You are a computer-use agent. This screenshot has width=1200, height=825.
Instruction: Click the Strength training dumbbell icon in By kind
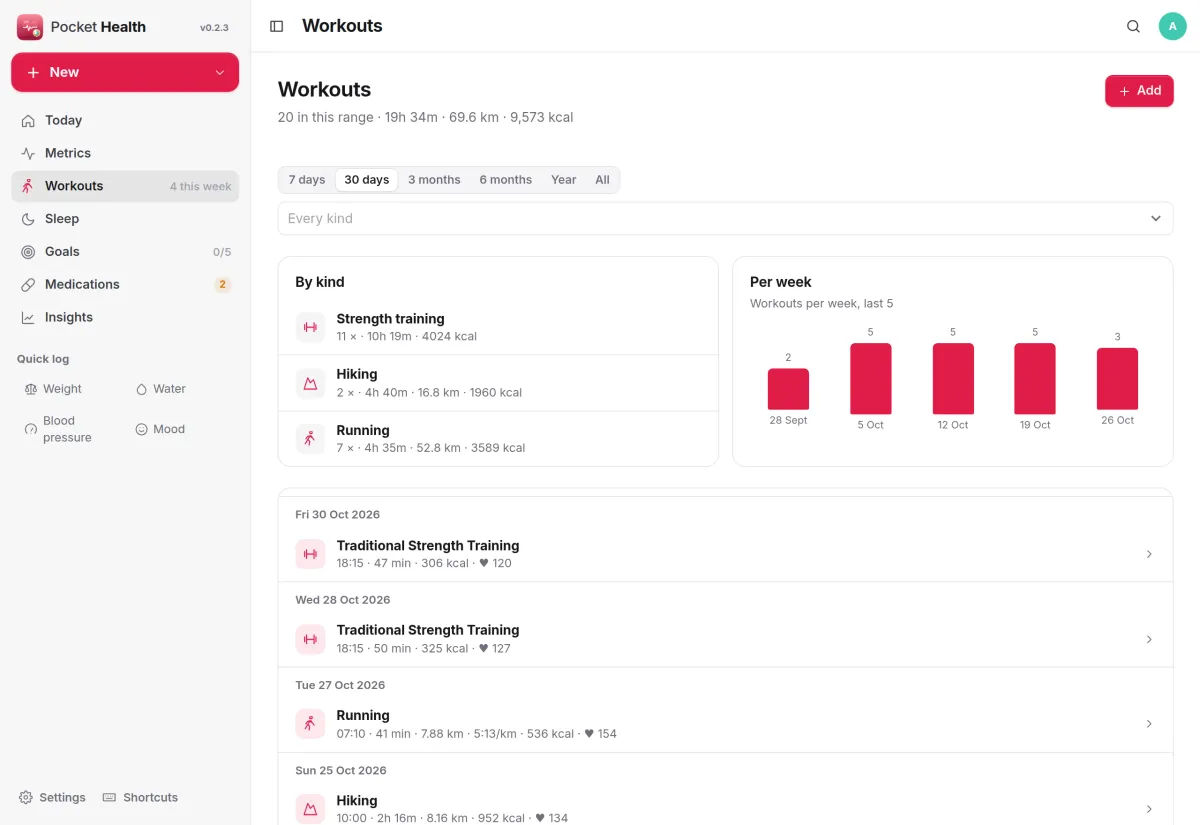click(310, 327)
